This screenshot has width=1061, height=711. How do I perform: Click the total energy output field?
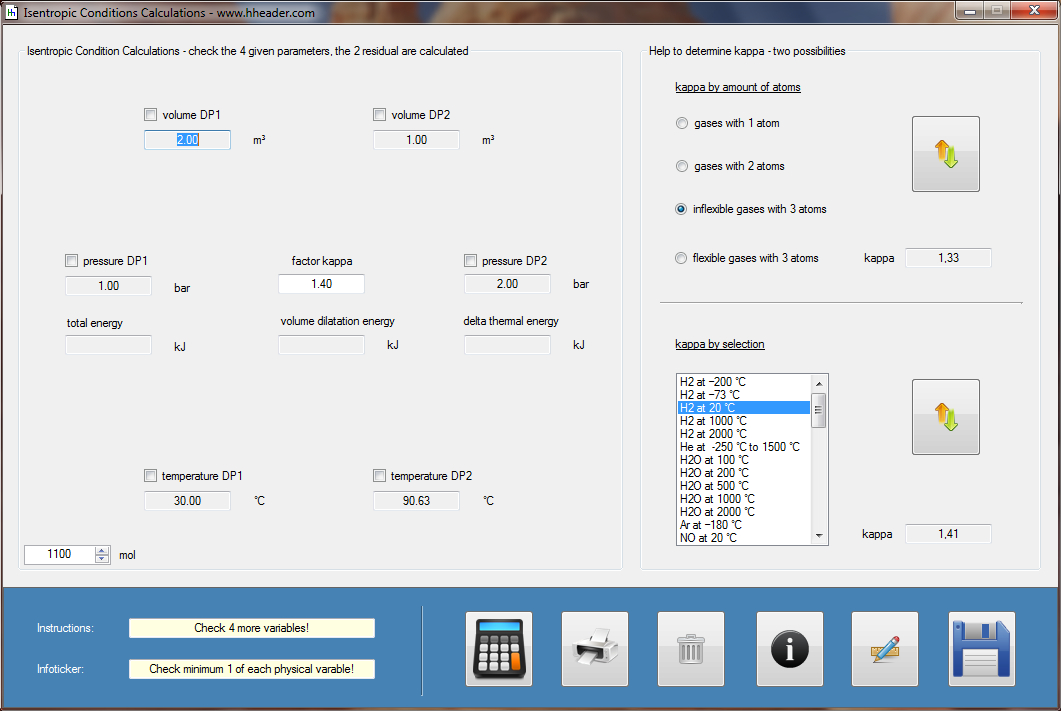point(108,345)
